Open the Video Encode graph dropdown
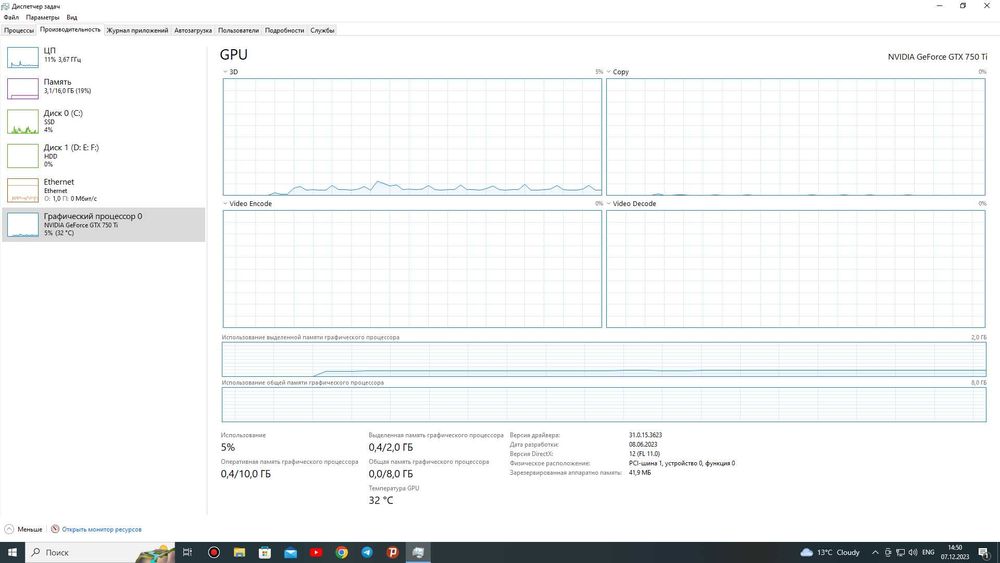 226,204
